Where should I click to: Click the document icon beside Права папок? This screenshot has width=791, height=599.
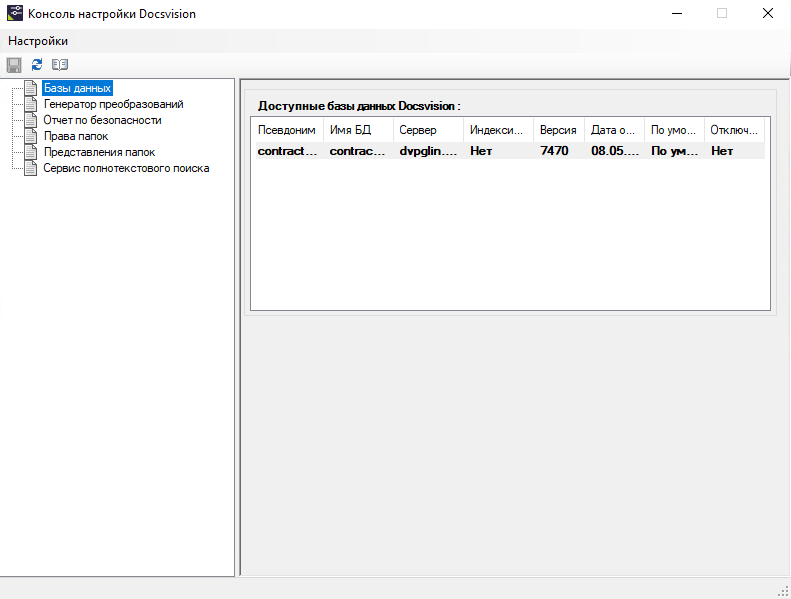point(31,136)
